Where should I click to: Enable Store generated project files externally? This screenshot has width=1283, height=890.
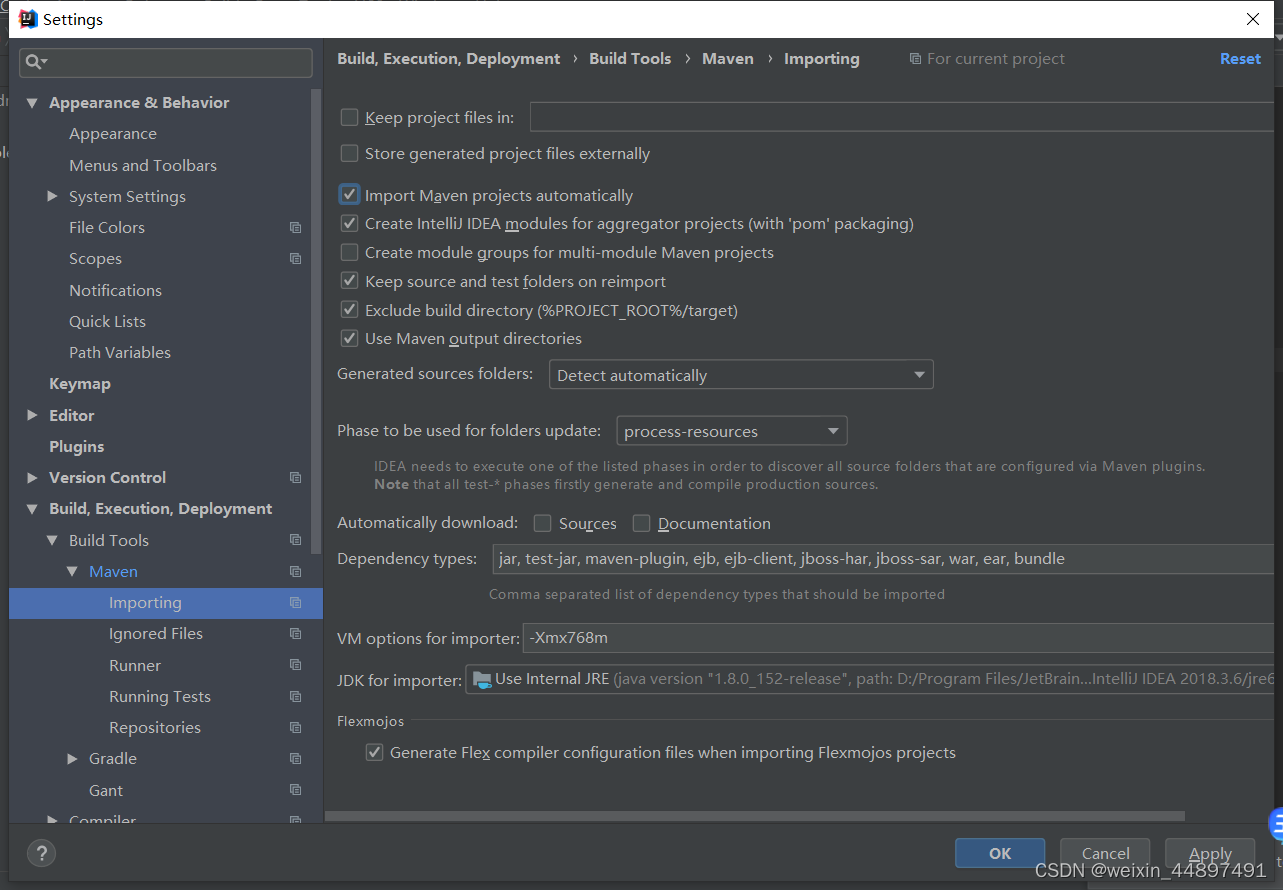tap(349, 153)
